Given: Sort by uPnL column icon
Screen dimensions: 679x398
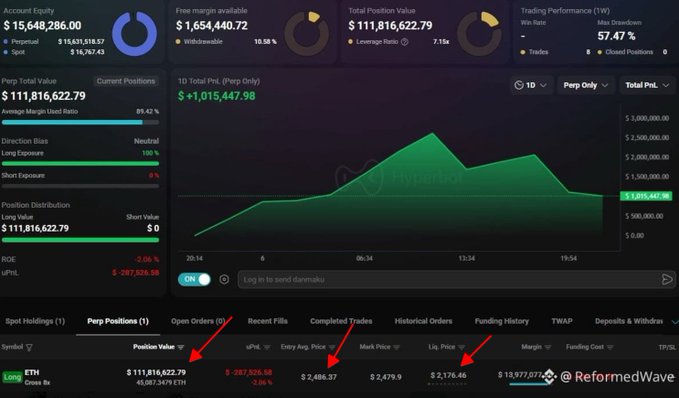Looking at the screenshot, I should tap(267, 347).
